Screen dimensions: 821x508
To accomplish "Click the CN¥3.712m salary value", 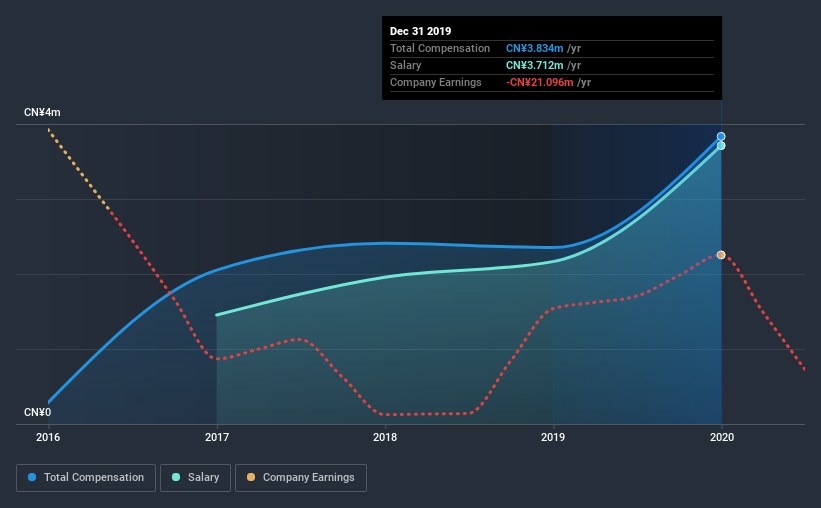I will click(x=535, y=65).
